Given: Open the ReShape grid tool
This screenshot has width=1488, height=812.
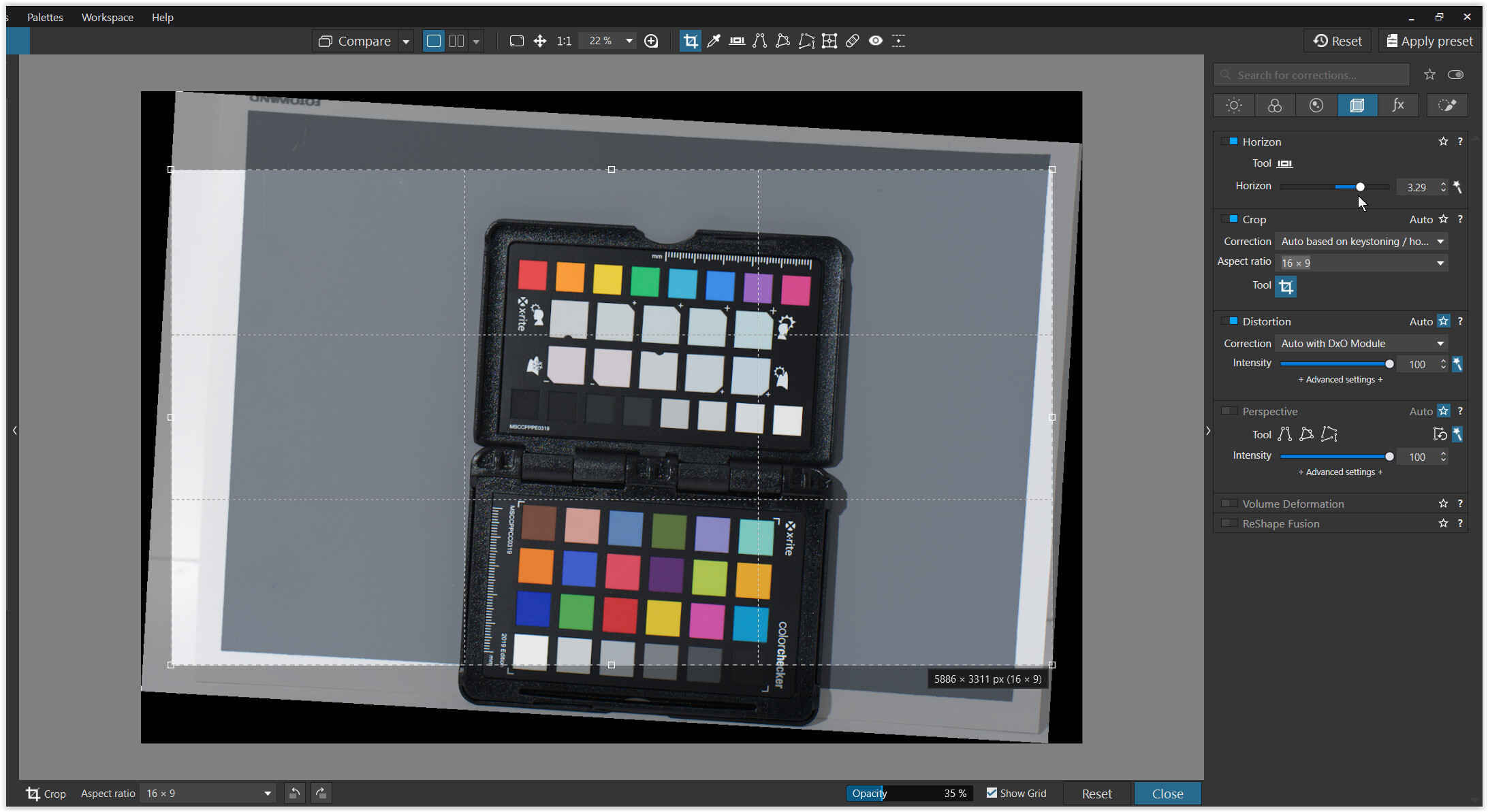Looking at the screenshot, I should (x=829, y=41).
